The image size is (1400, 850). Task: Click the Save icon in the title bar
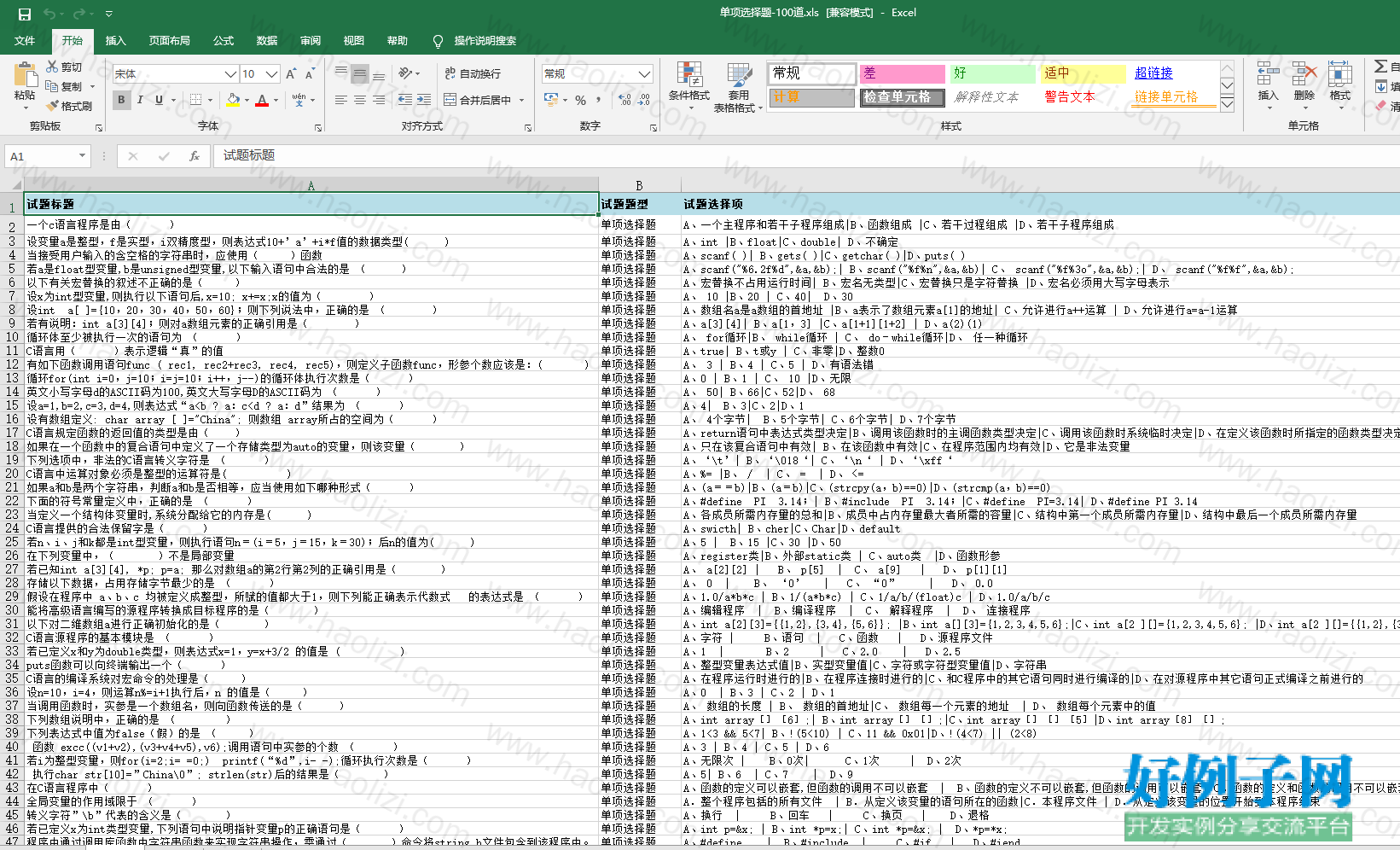[24, 14]
